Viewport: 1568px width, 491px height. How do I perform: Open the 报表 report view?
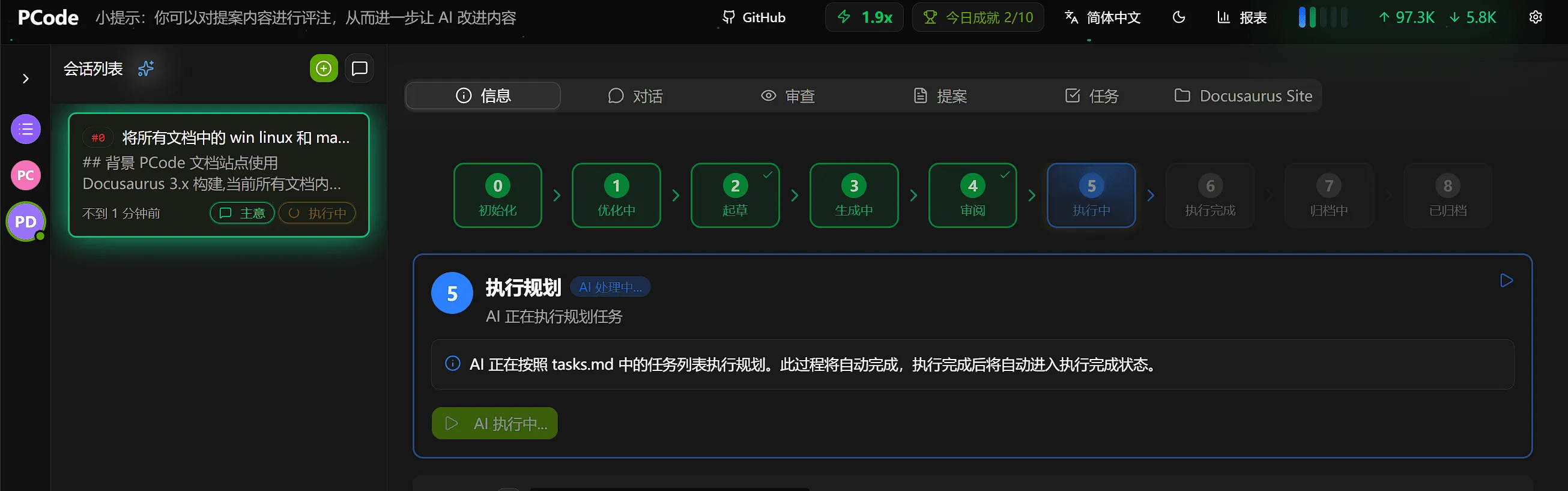click(x=1242, y=17)
